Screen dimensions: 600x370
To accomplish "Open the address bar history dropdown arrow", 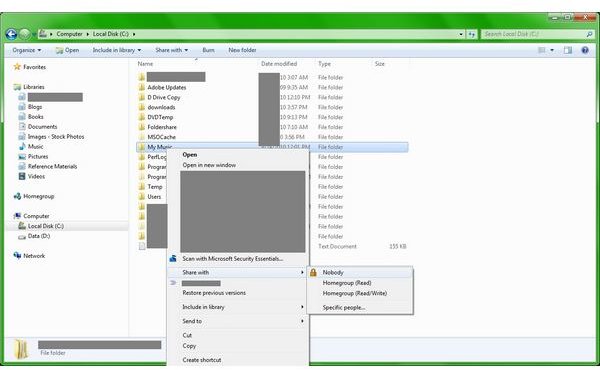I will pyautogui.click(x=461, y=34).
